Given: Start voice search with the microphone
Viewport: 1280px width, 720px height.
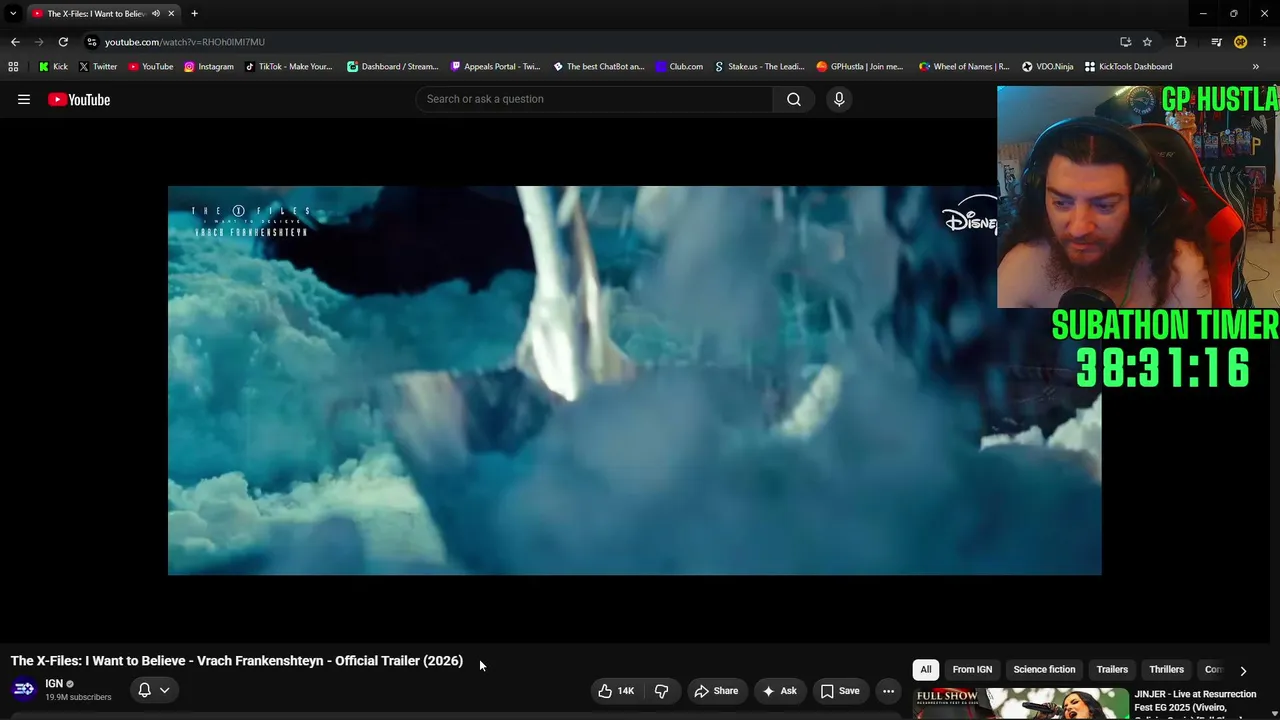Looking at the screenshot, I should pyautogui.click(x=839, y=99).
